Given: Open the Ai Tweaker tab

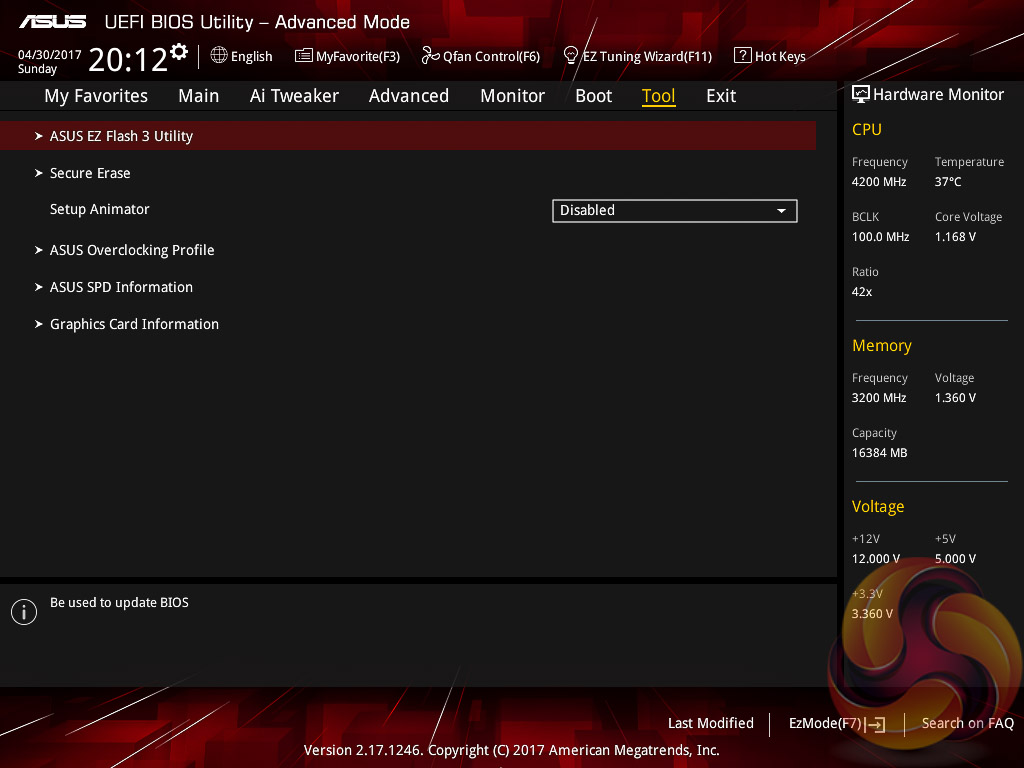Looking at the screenshot, I should (x=294, y=96).
